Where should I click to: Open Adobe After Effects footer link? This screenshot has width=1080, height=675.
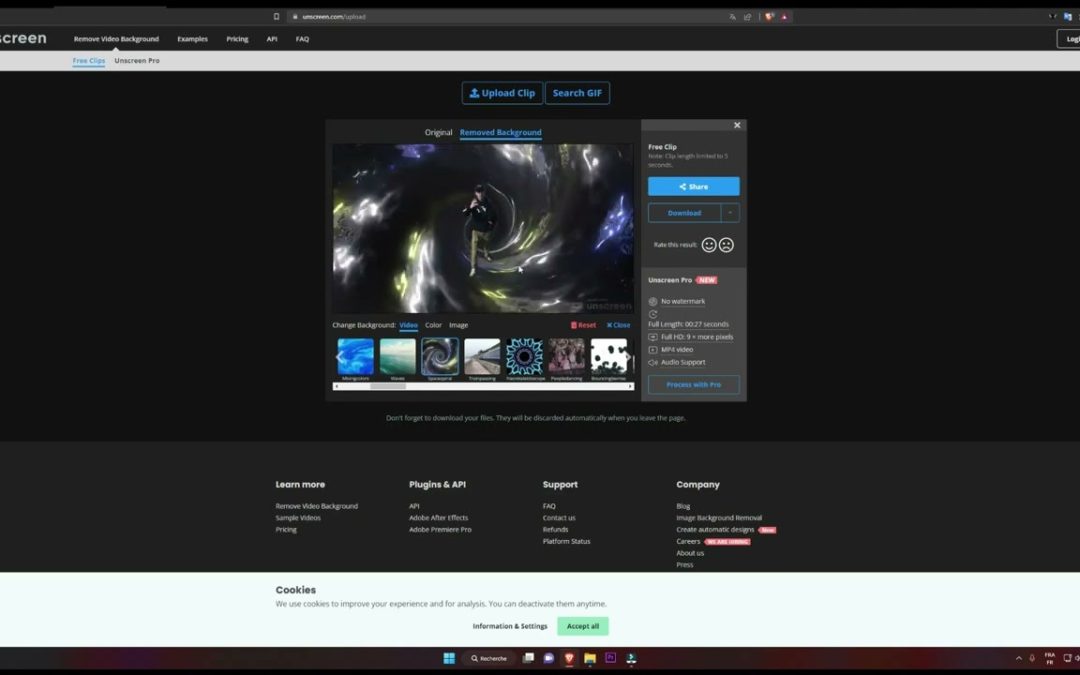(x=439, y=518)
